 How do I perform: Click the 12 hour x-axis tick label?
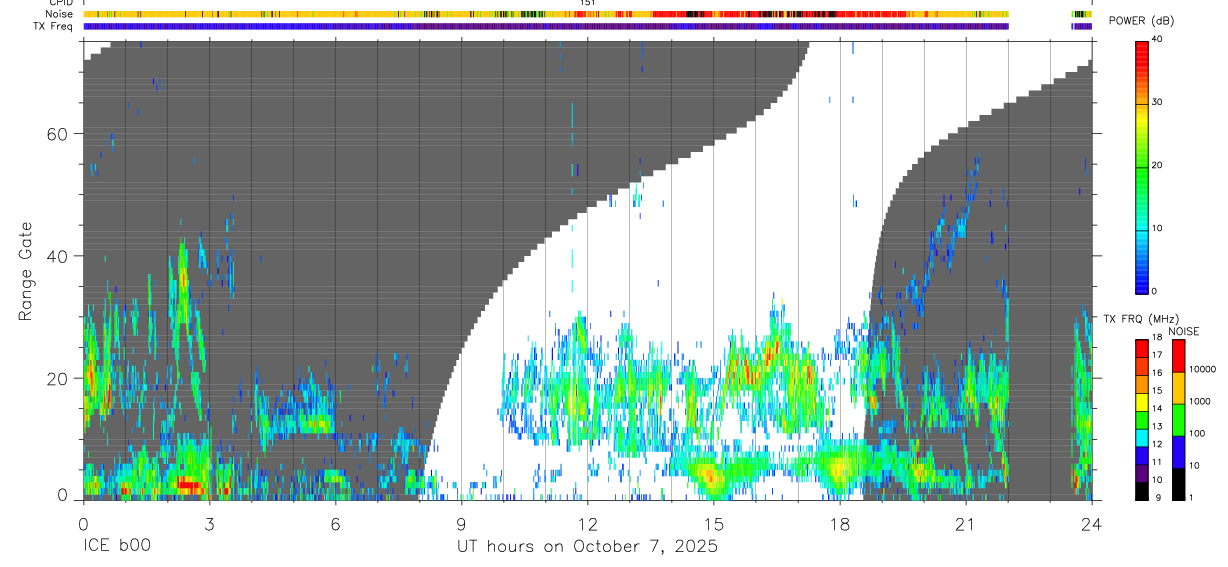(587, 524)
